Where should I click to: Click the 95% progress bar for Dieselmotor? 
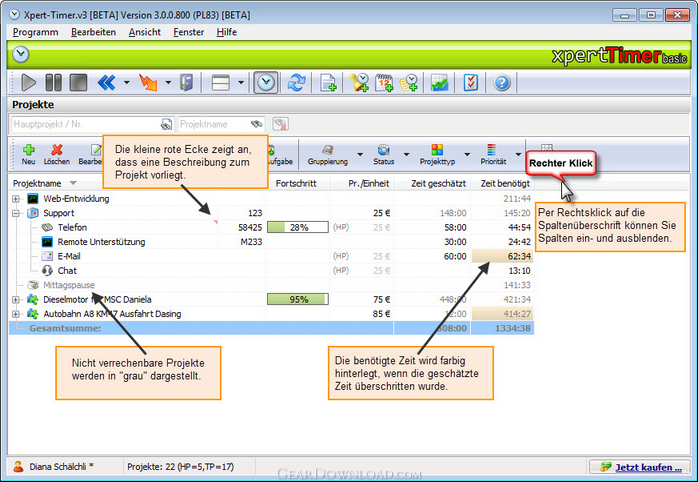[x=298, y=300]
